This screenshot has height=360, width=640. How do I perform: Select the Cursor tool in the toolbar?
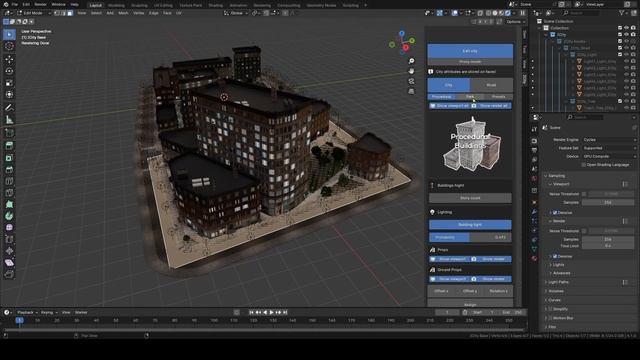[x=9, y=47]
